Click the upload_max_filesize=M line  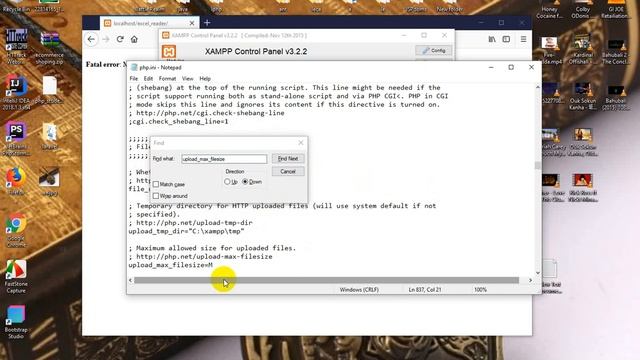(171, 265)
